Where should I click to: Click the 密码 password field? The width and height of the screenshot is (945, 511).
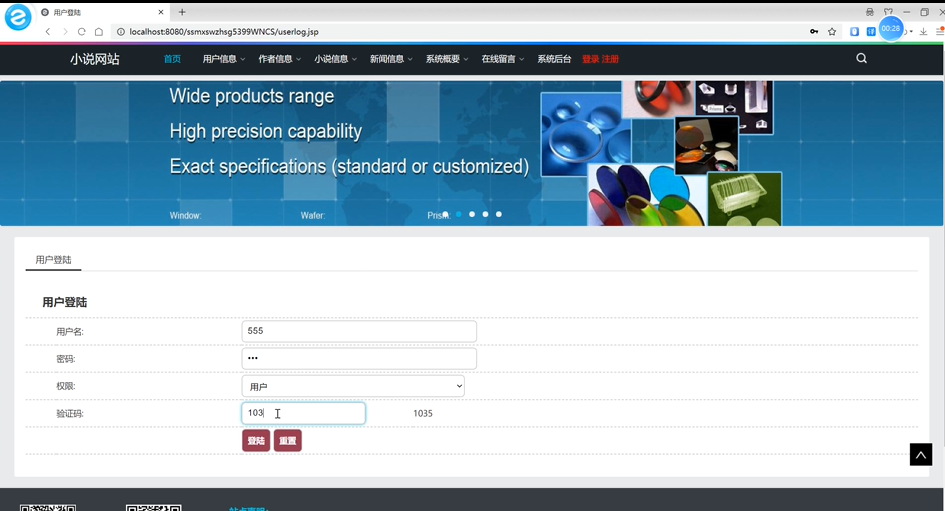coord(359,359)
